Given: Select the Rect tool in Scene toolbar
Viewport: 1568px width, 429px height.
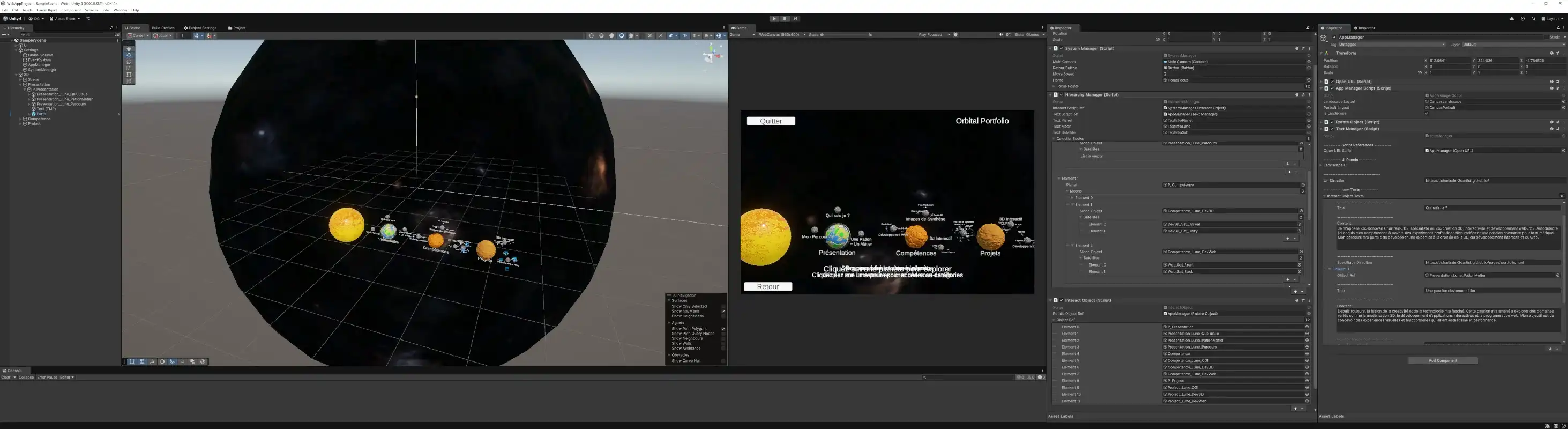Looking at the screenshot, I should [129, 75].
